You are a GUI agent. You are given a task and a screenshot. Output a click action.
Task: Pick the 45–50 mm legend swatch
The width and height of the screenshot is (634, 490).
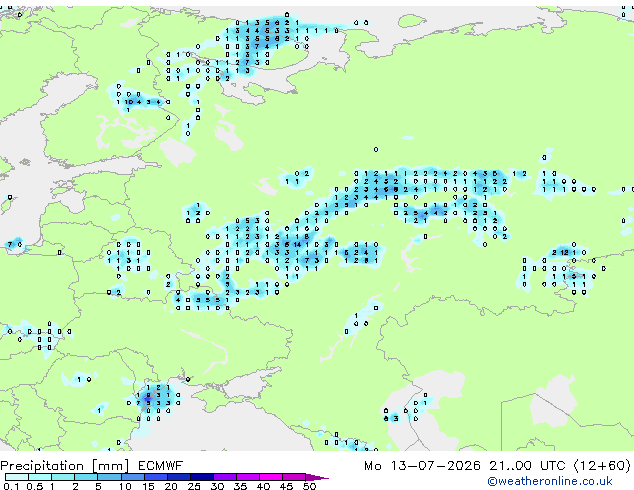pyautogui.click(x=294, y=477)
